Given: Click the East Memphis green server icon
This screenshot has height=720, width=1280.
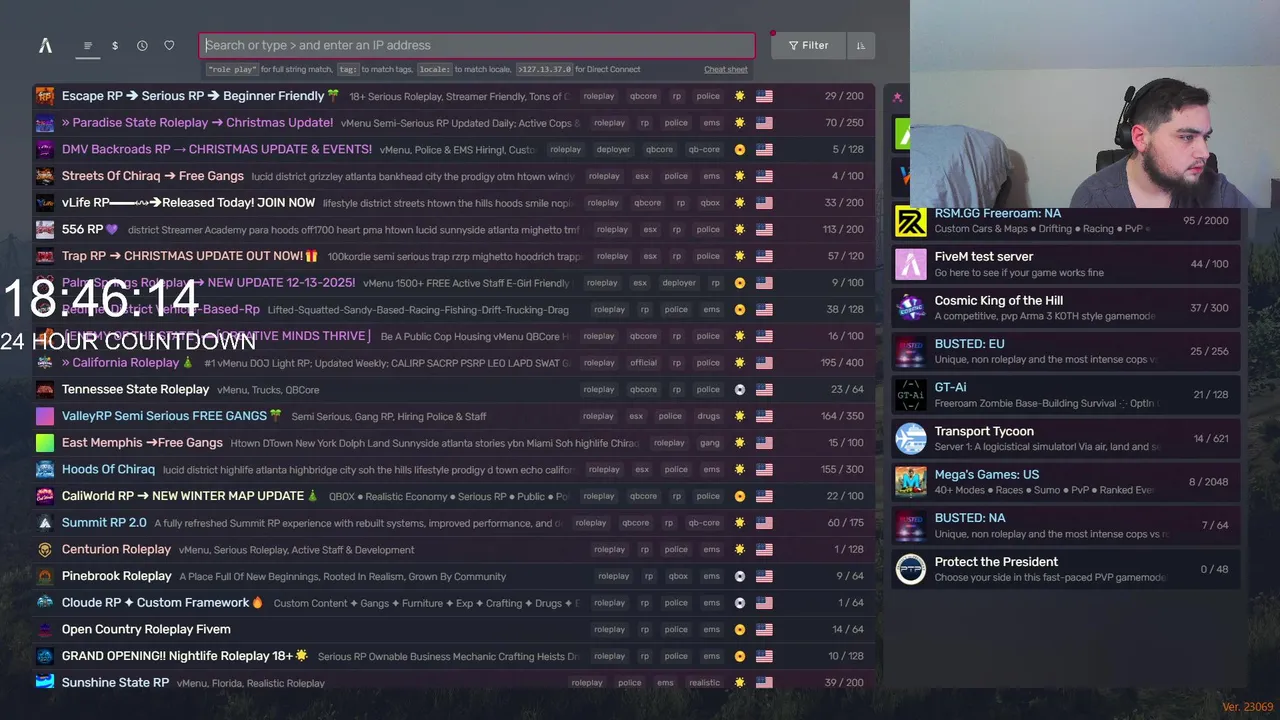Looking at the screenshot, I should [x=45, y=442].
